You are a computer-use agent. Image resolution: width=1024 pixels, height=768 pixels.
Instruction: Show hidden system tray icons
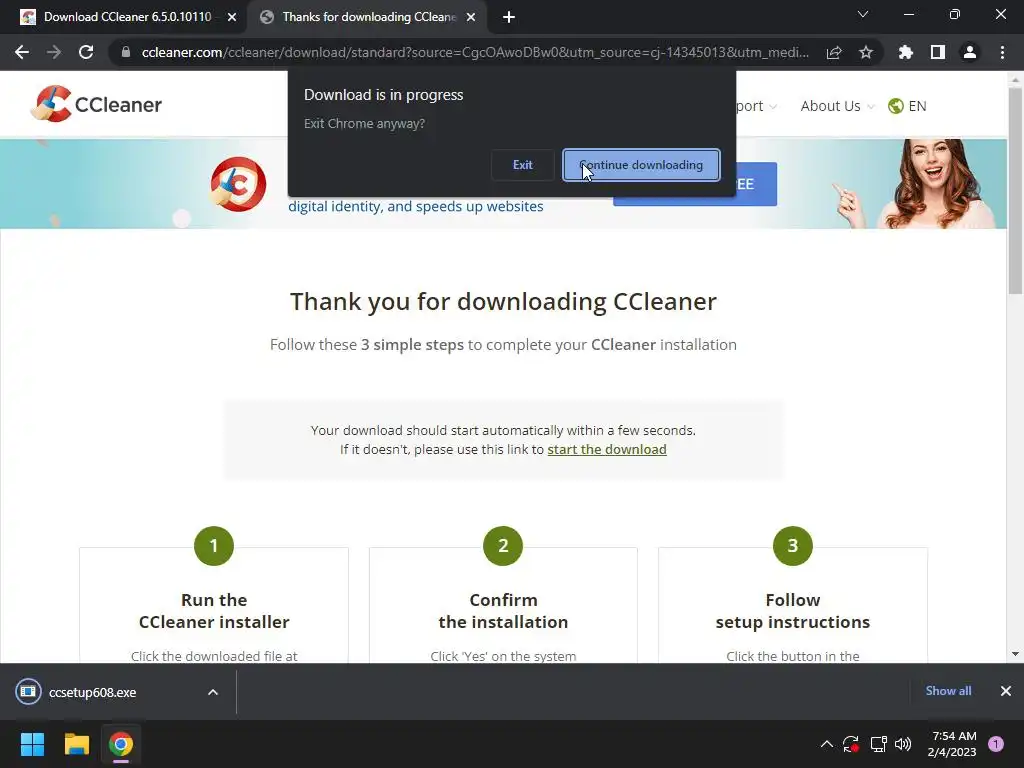pos(826,744)
